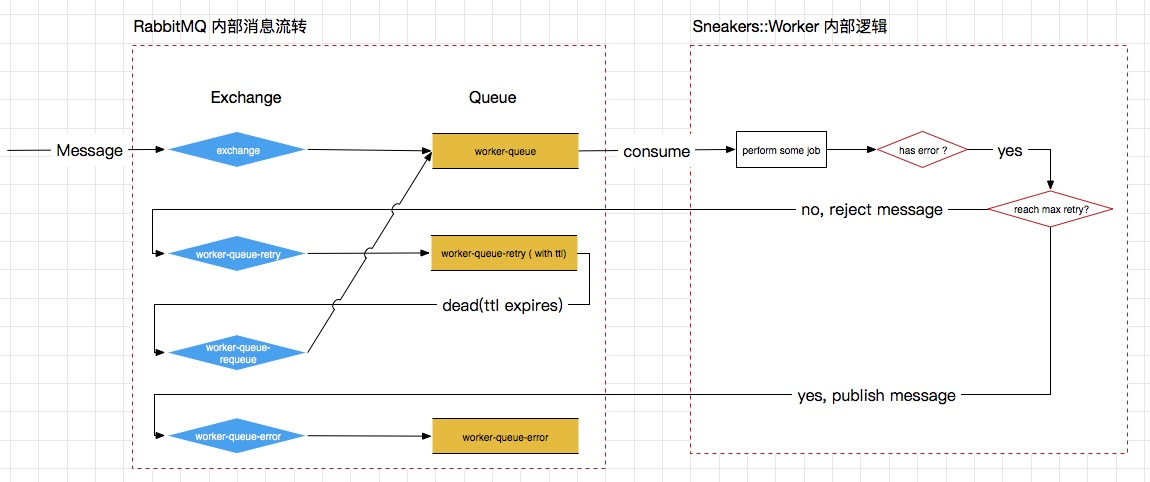This screenshot has height=482, width=1150.
Task: Click the 'yes, publish message' label
Action: coord(876,396)
